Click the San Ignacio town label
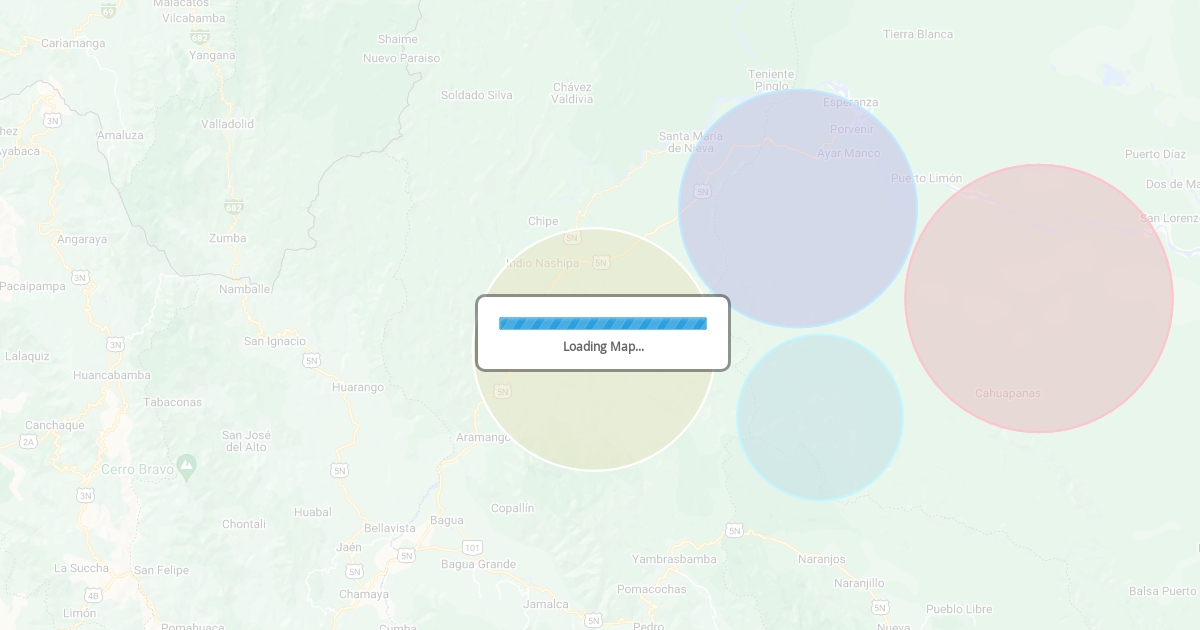The height and width of the screenshot is (630, 1200). (275, 341)
